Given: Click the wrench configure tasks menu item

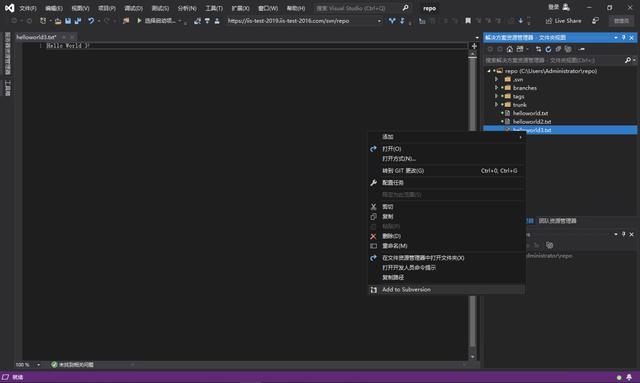Looking at the screenshot, I should tap(446, 183).
